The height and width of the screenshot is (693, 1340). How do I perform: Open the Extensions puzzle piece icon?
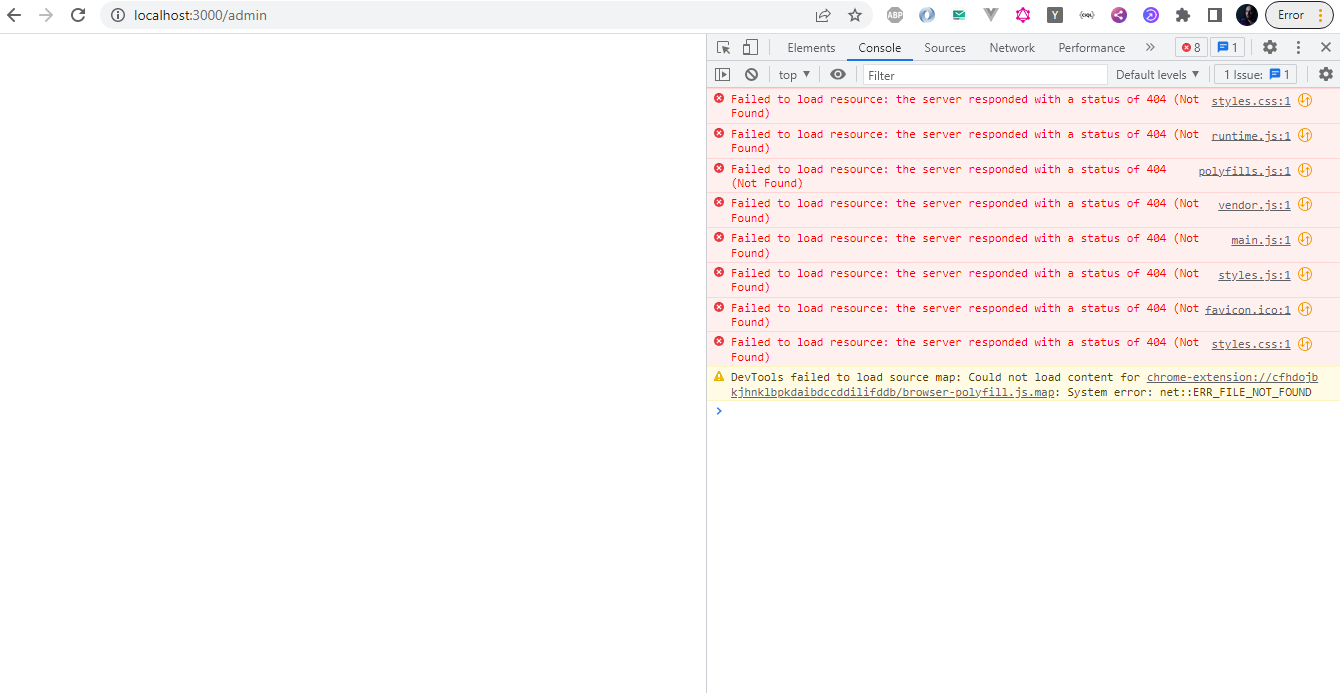(x=1183, y=15)
